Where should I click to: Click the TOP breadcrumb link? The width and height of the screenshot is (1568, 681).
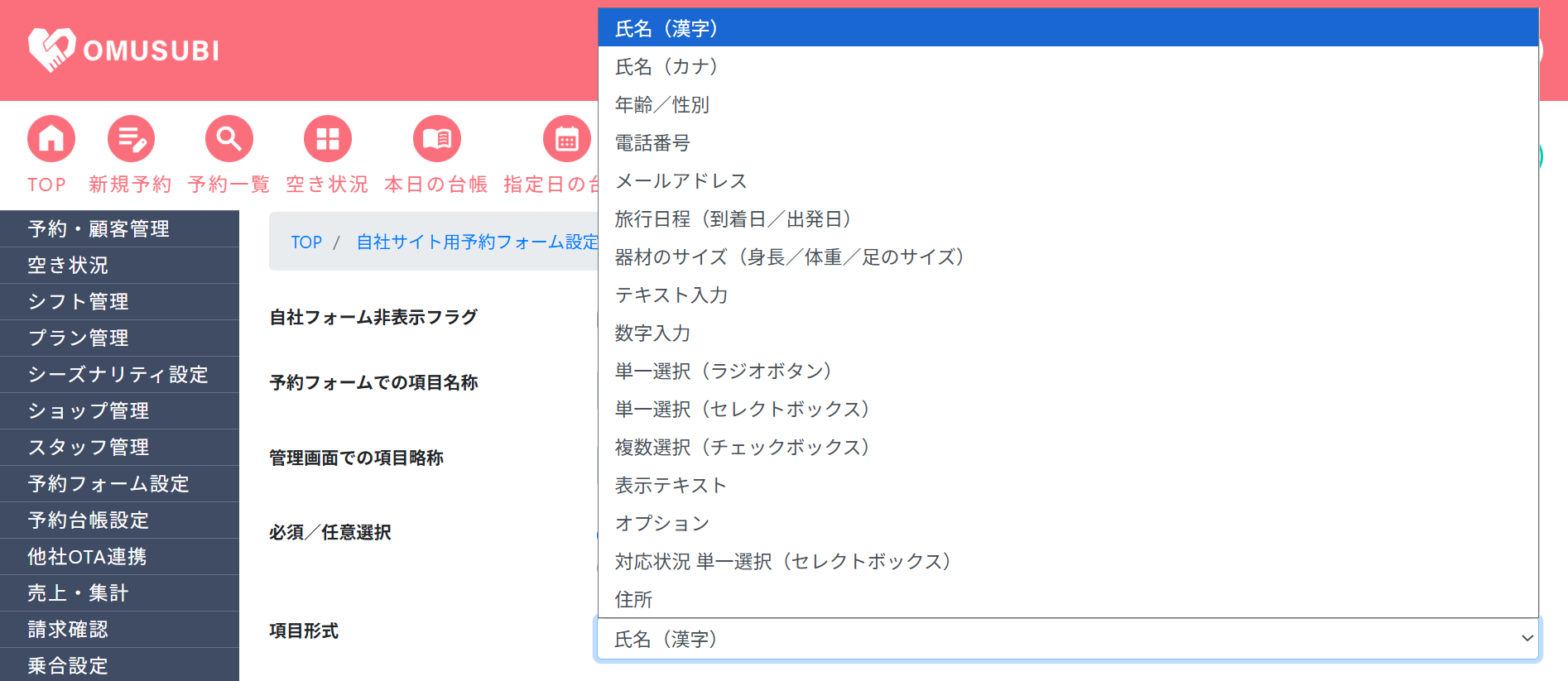[x=306, y=242]
